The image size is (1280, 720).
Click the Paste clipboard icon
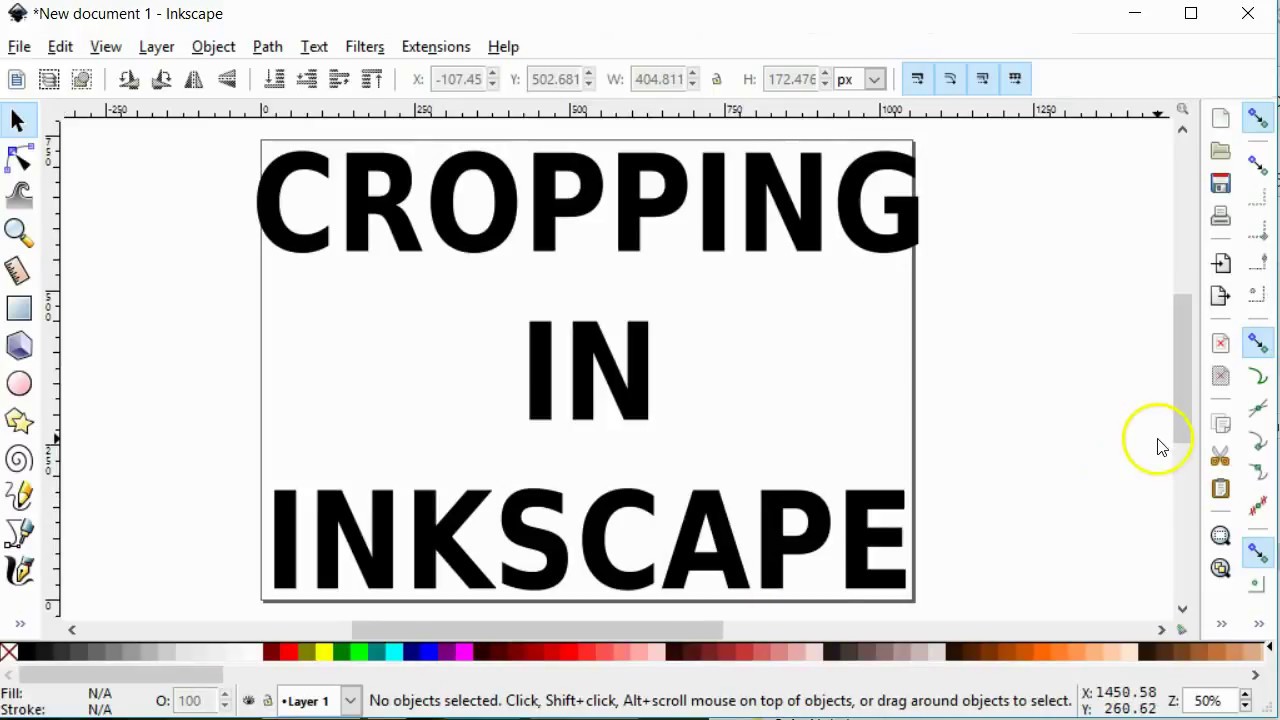click(1220, 489)
